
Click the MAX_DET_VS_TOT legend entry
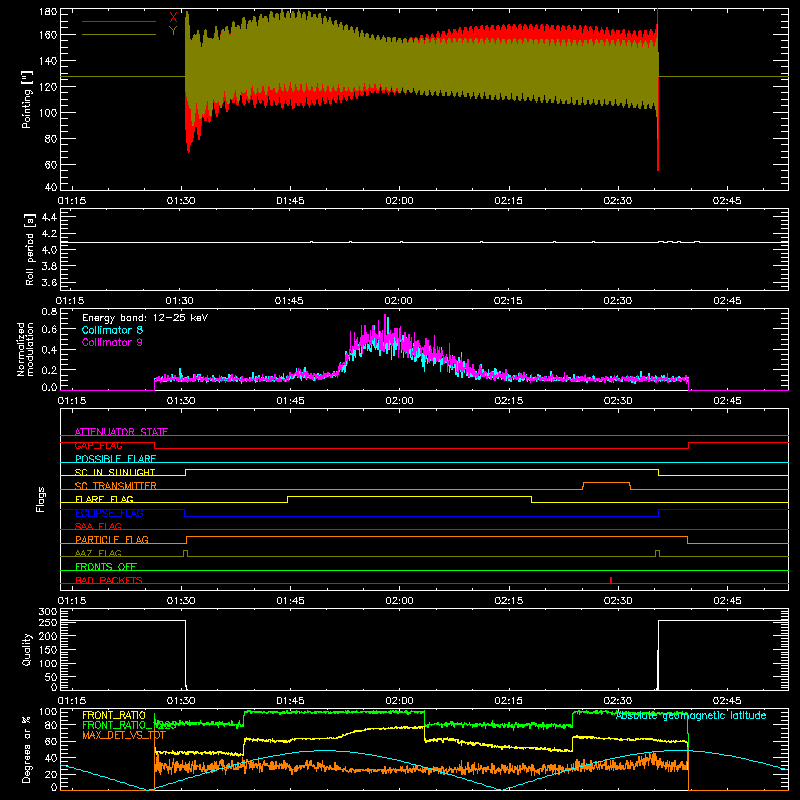click(124, 735)
